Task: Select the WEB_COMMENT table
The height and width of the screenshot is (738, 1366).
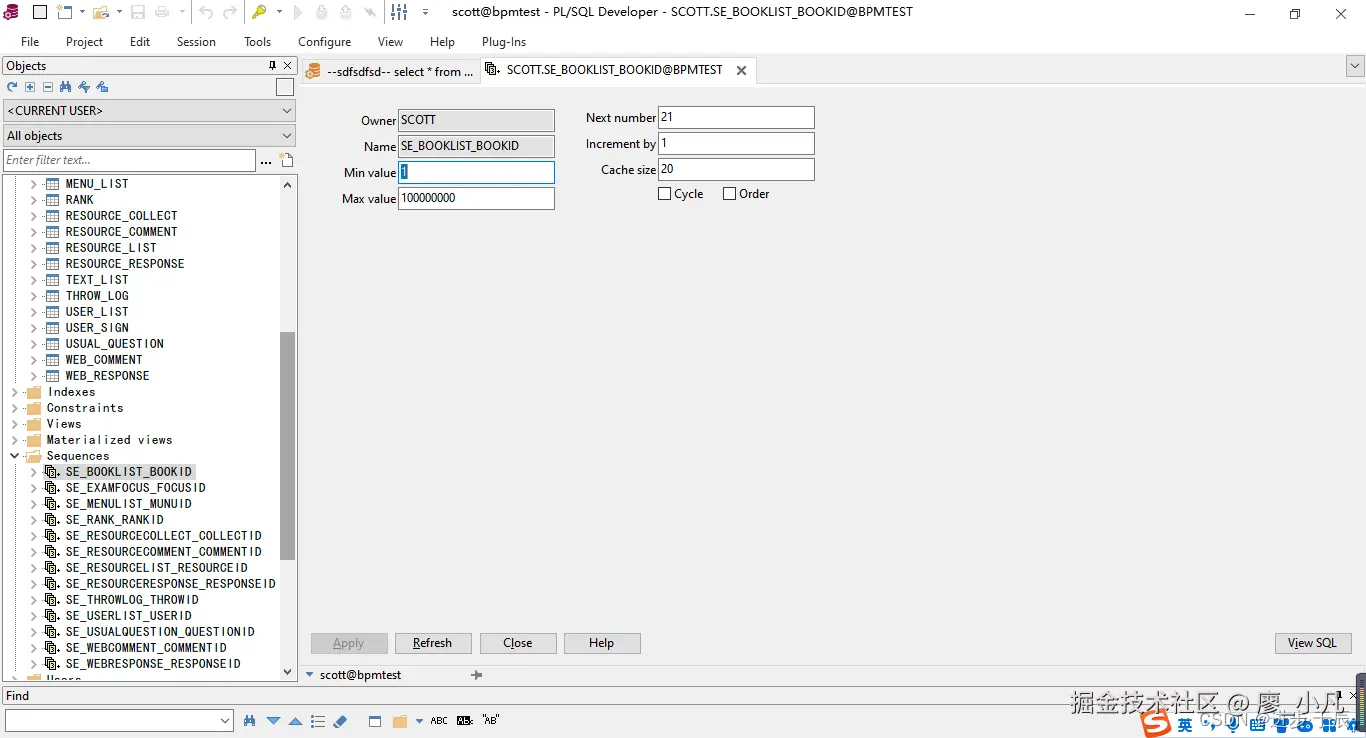Action: coord(104,360)
